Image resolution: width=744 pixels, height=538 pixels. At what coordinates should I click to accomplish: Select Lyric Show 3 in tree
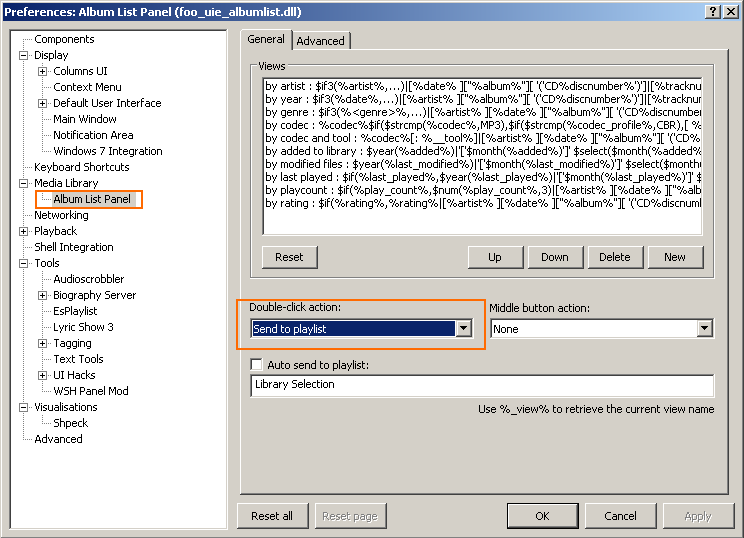(x=83, y=327)
